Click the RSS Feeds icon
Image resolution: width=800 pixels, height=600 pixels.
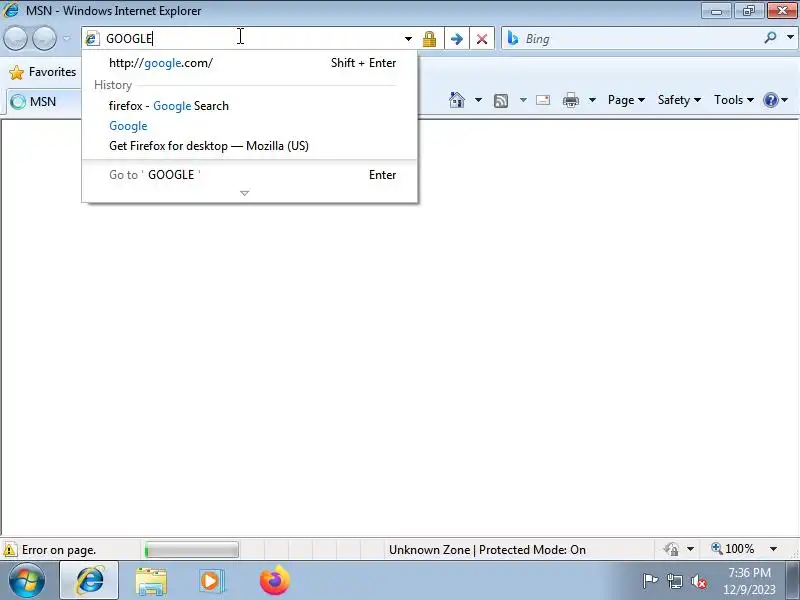[x=501, y=101]
